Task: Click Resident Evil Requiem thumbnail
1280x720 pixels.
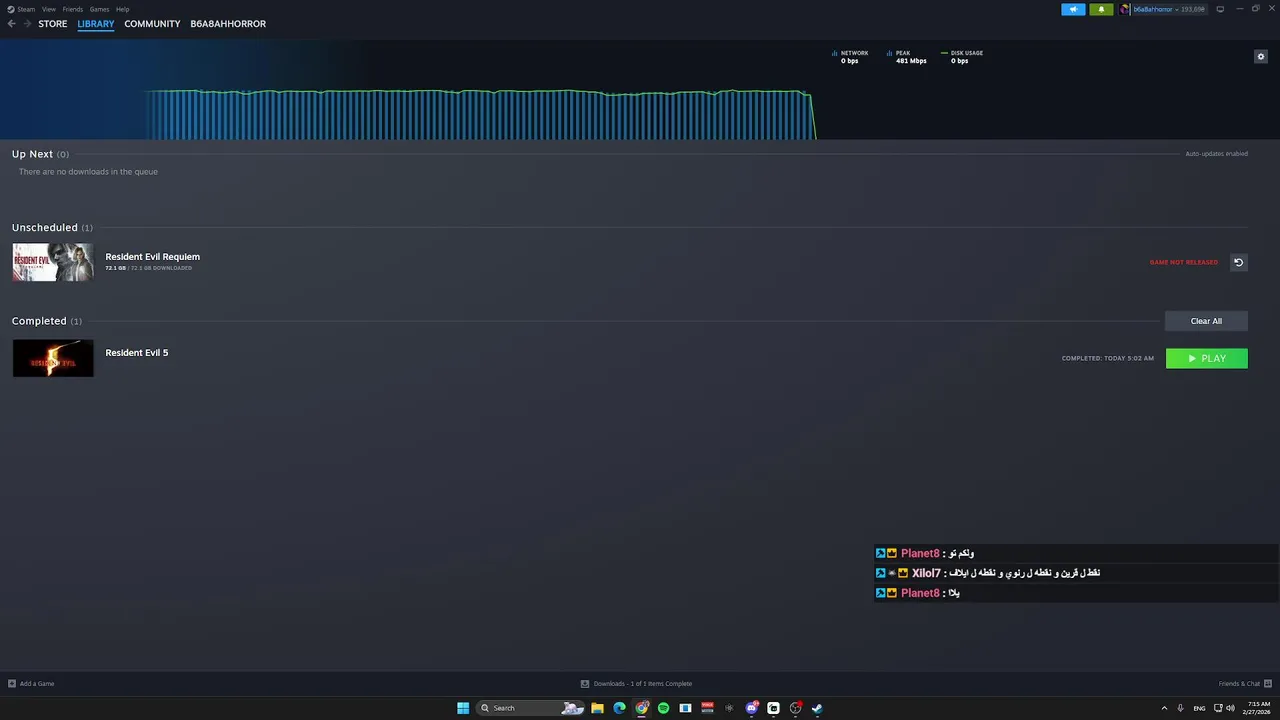Action: click(53, 262)
